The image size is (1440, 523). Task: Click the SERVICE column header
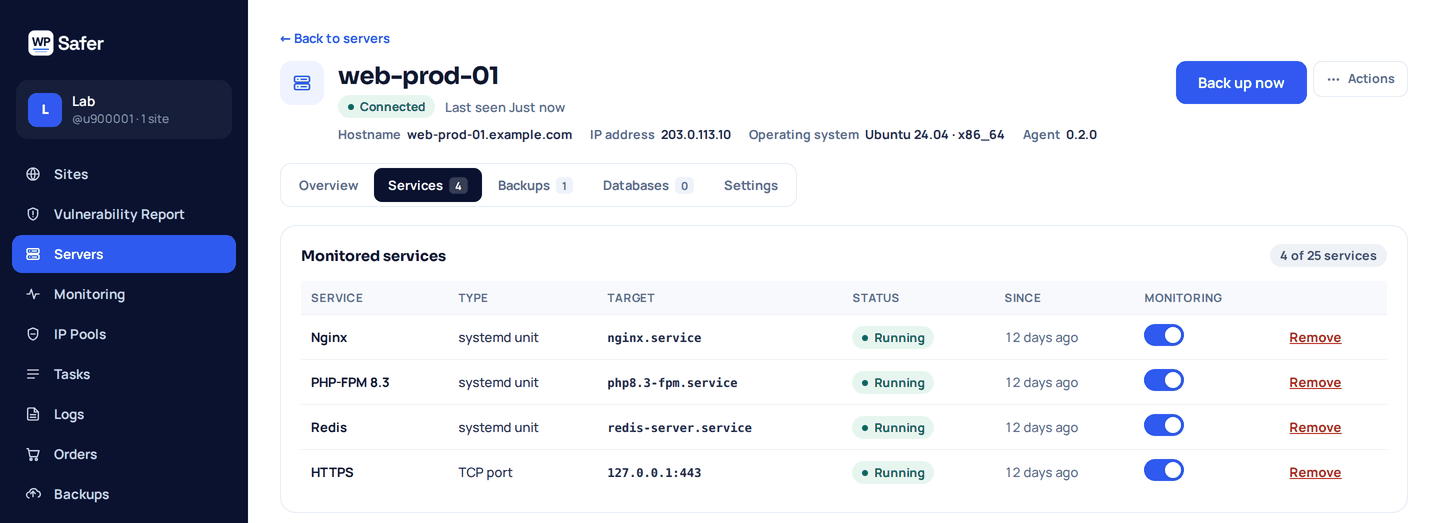337,298
